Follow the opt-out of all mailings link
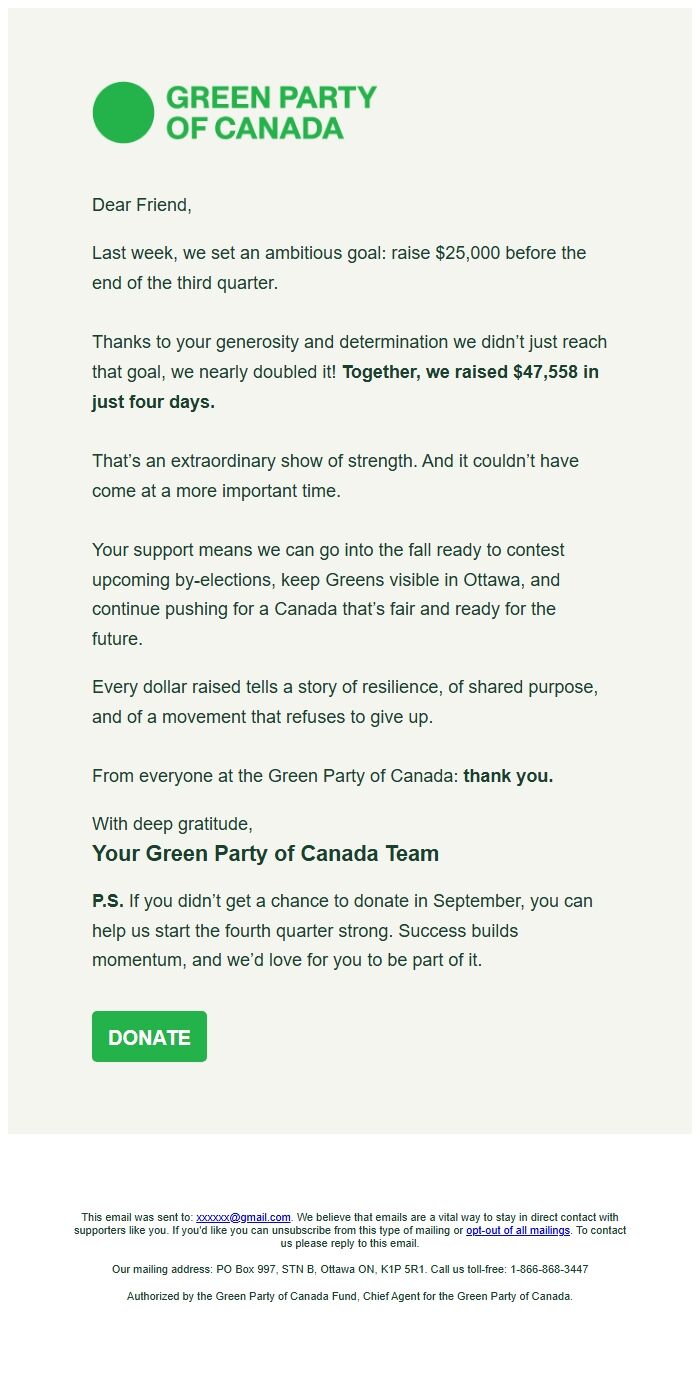700x1391 pixels. [517, 1230]
